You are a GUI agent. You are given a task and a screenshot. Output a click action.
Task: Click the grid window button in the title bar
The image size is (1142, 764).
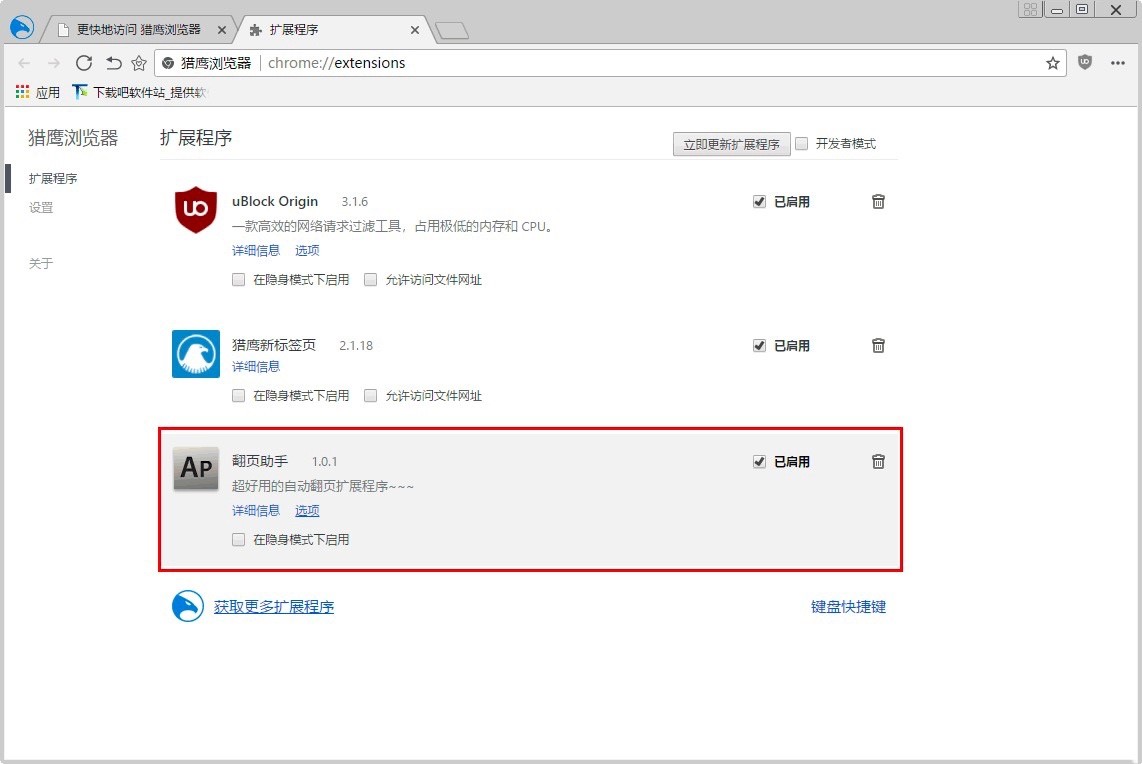pyautogui.click(x=1030, y=9)
